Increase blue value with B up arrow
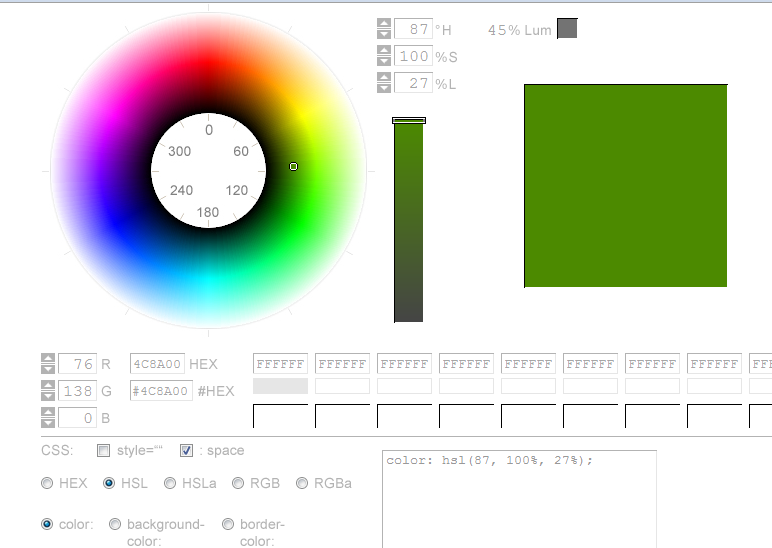772x548 pixels. click(x=48, y=412)
